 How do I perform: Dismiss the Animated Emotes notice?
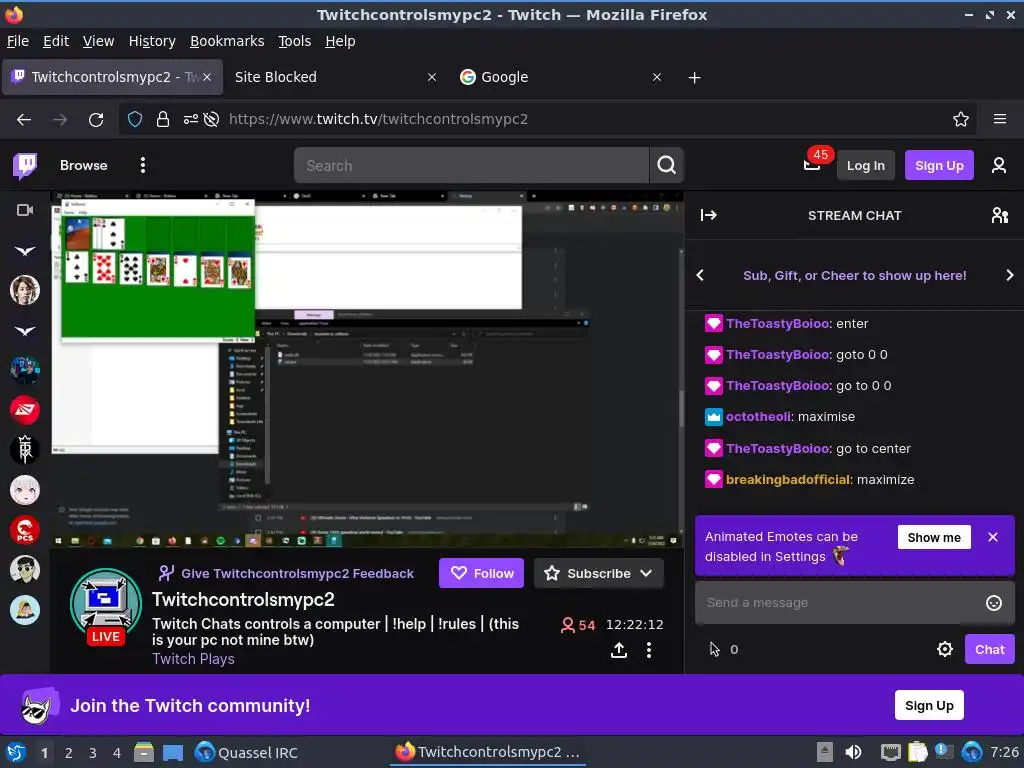pos(993,537)
